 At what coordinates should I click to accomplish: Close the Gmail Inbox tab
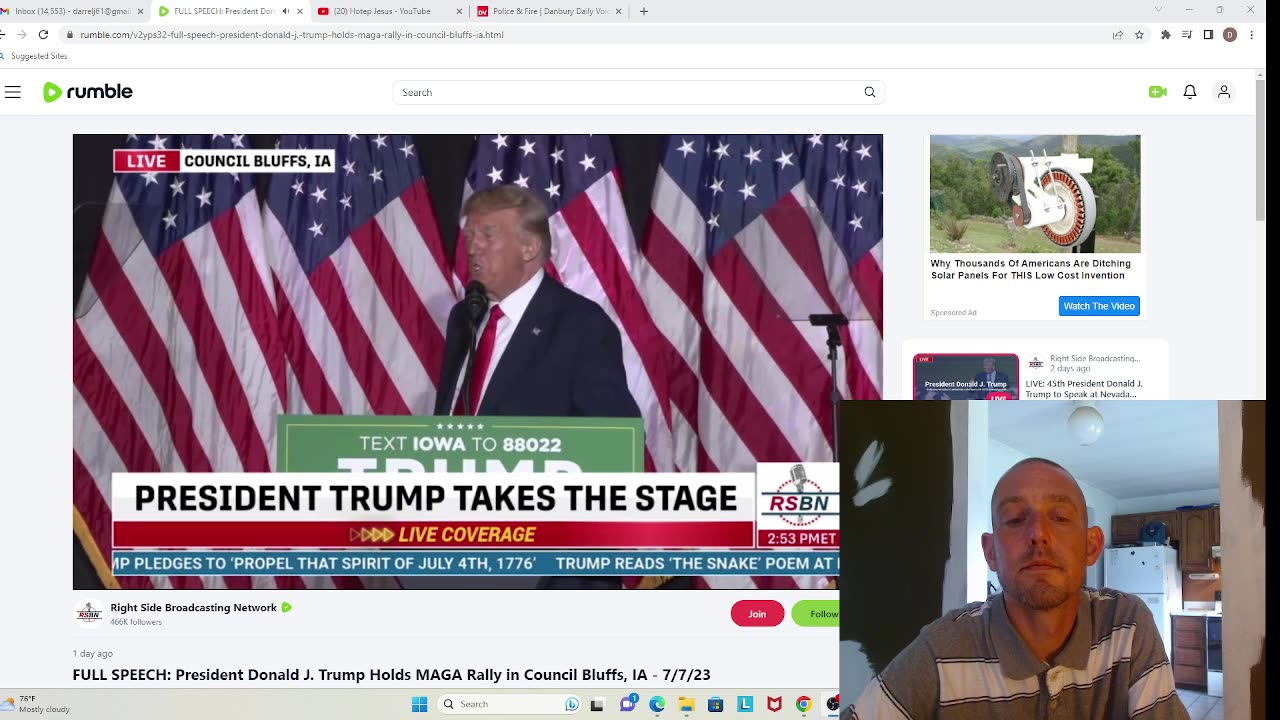pyautogui.click(x=140, y=11)
